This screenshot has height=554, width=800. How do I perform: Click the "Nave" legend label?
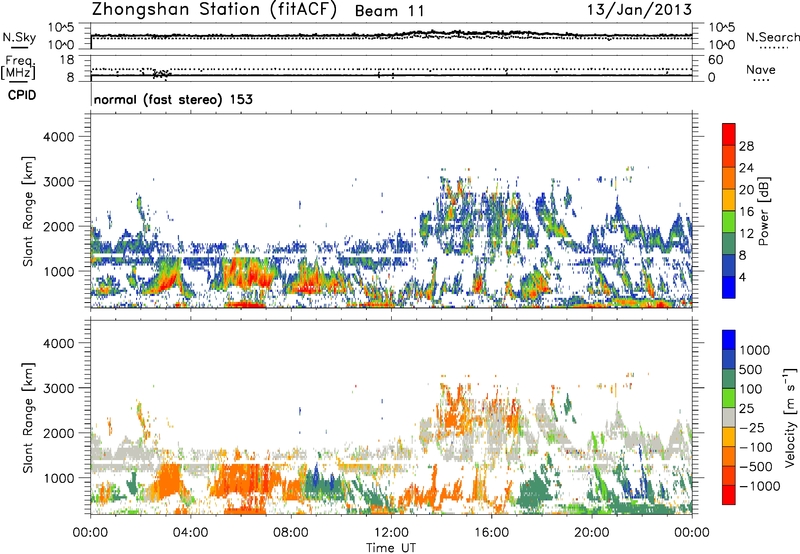[x=760, y=69]
